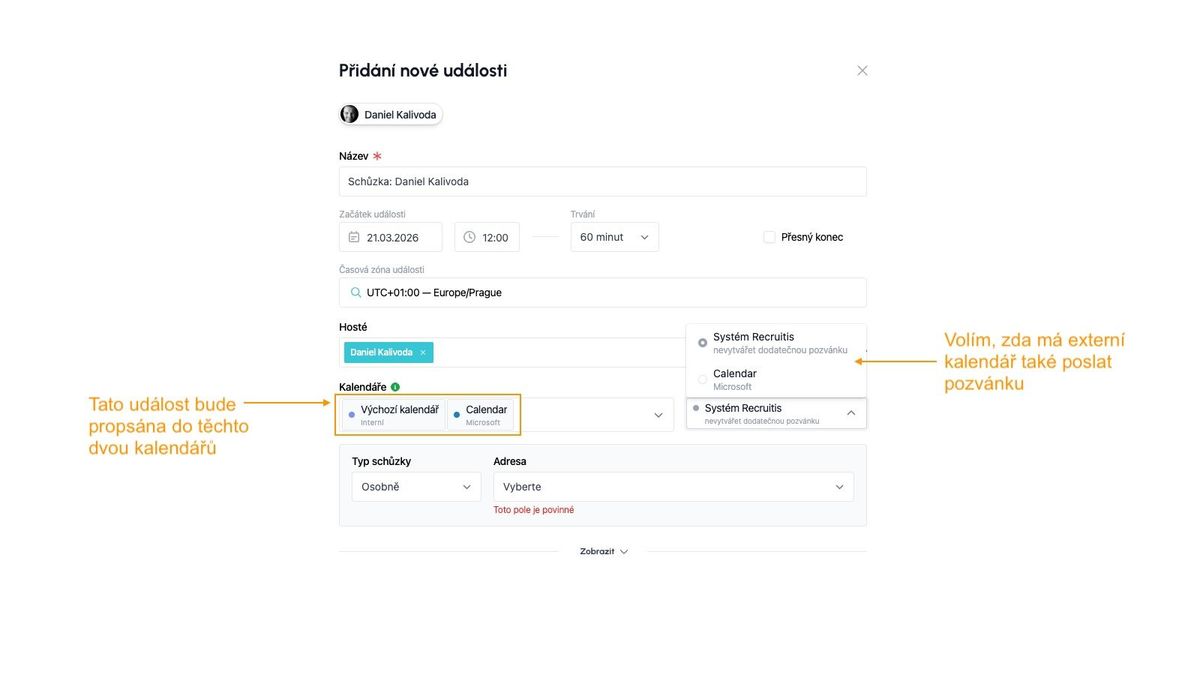1200x675 pixels.
Task: Click the Daniel Kalivoda name chip at top
Action: (x=399, y=115)
